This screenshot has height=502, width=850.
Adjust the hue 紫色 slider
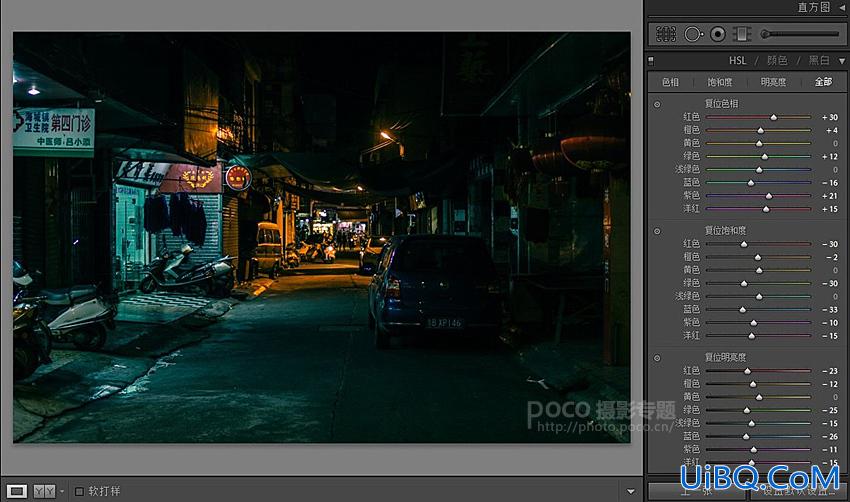tap(769, 196)
